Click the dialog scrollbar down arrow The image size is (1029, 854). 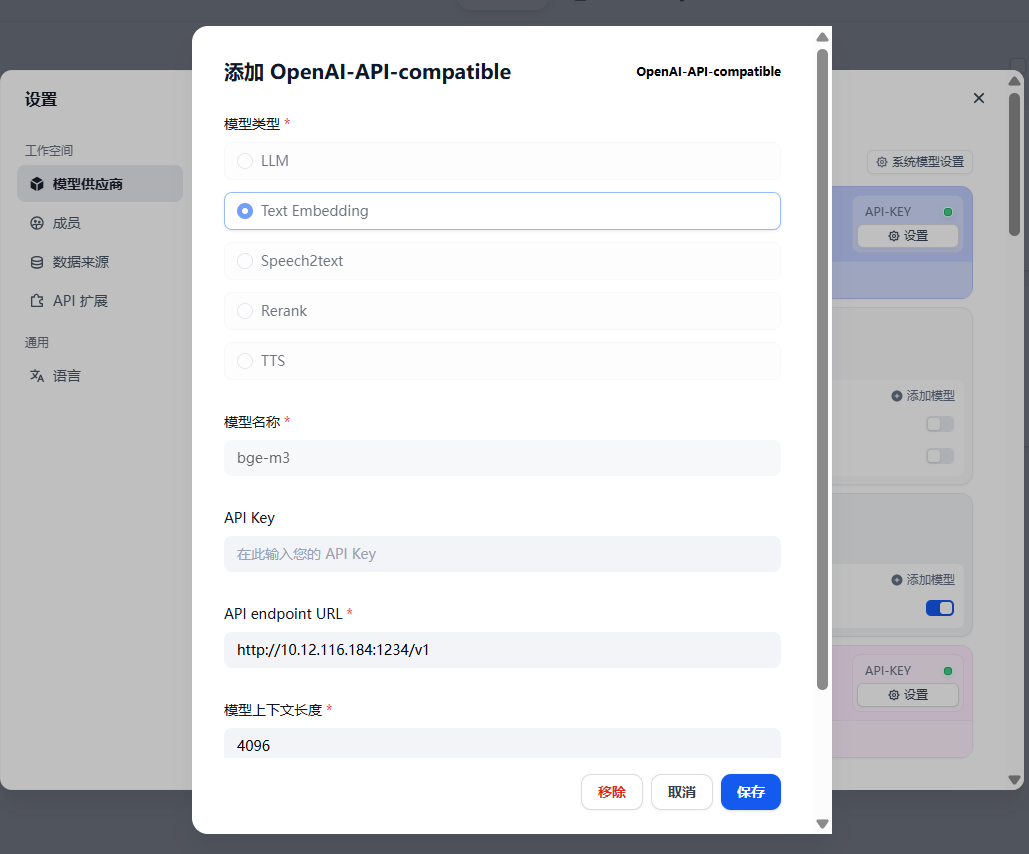pos(822,823)
